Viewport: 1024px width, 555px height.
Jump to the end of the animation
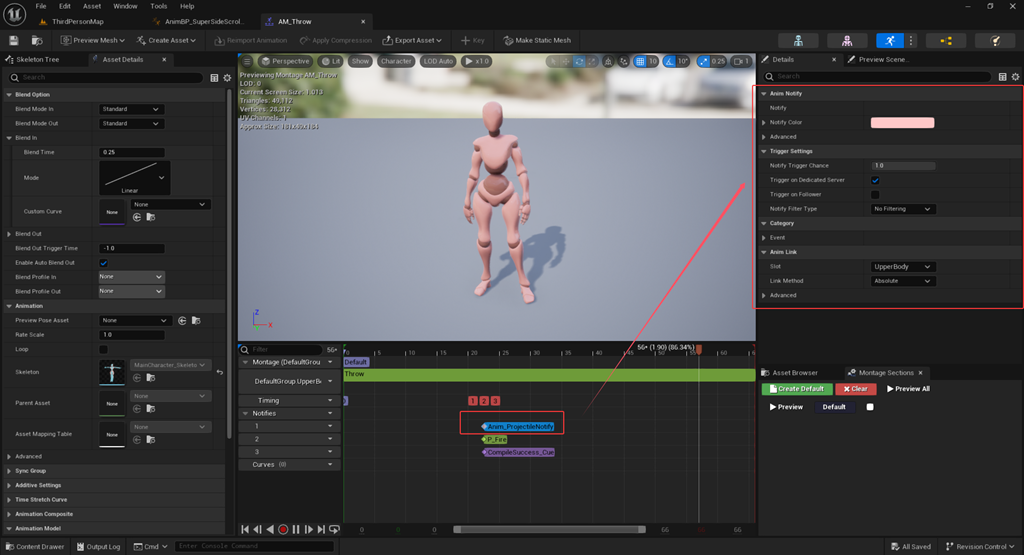[x=321, y=530]
